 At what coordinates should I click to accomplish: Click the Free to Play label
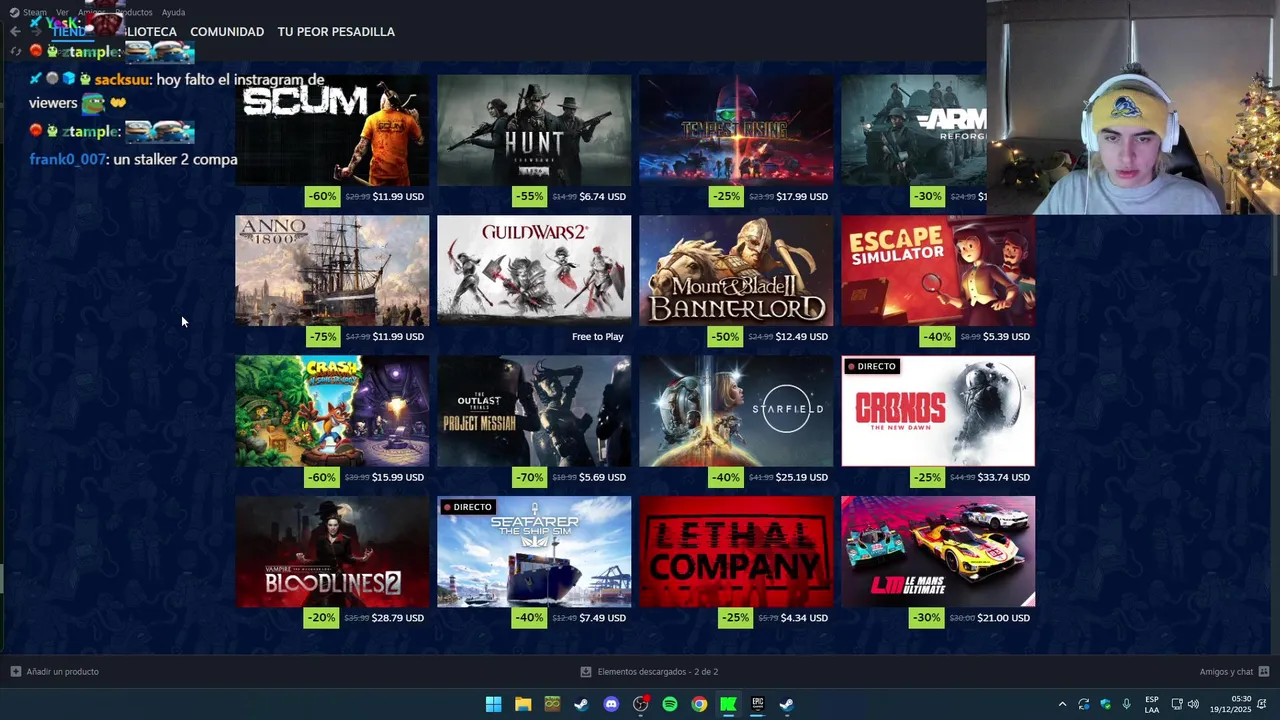pyautogui.click(x=597, y=337)
